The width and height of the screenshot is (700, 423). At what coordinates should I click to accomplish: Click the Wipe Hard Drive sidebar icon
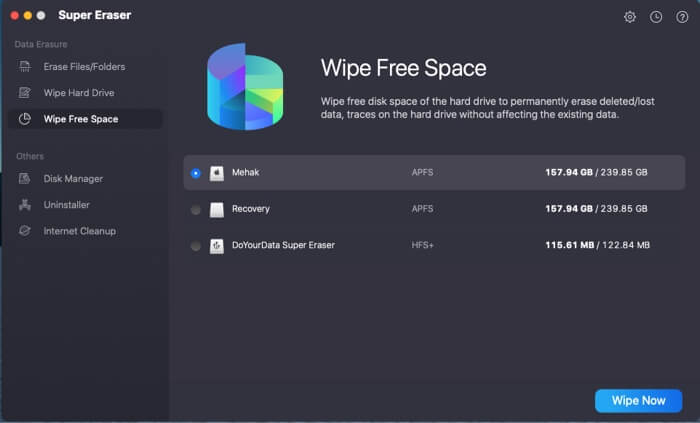[x=25, y=93]
